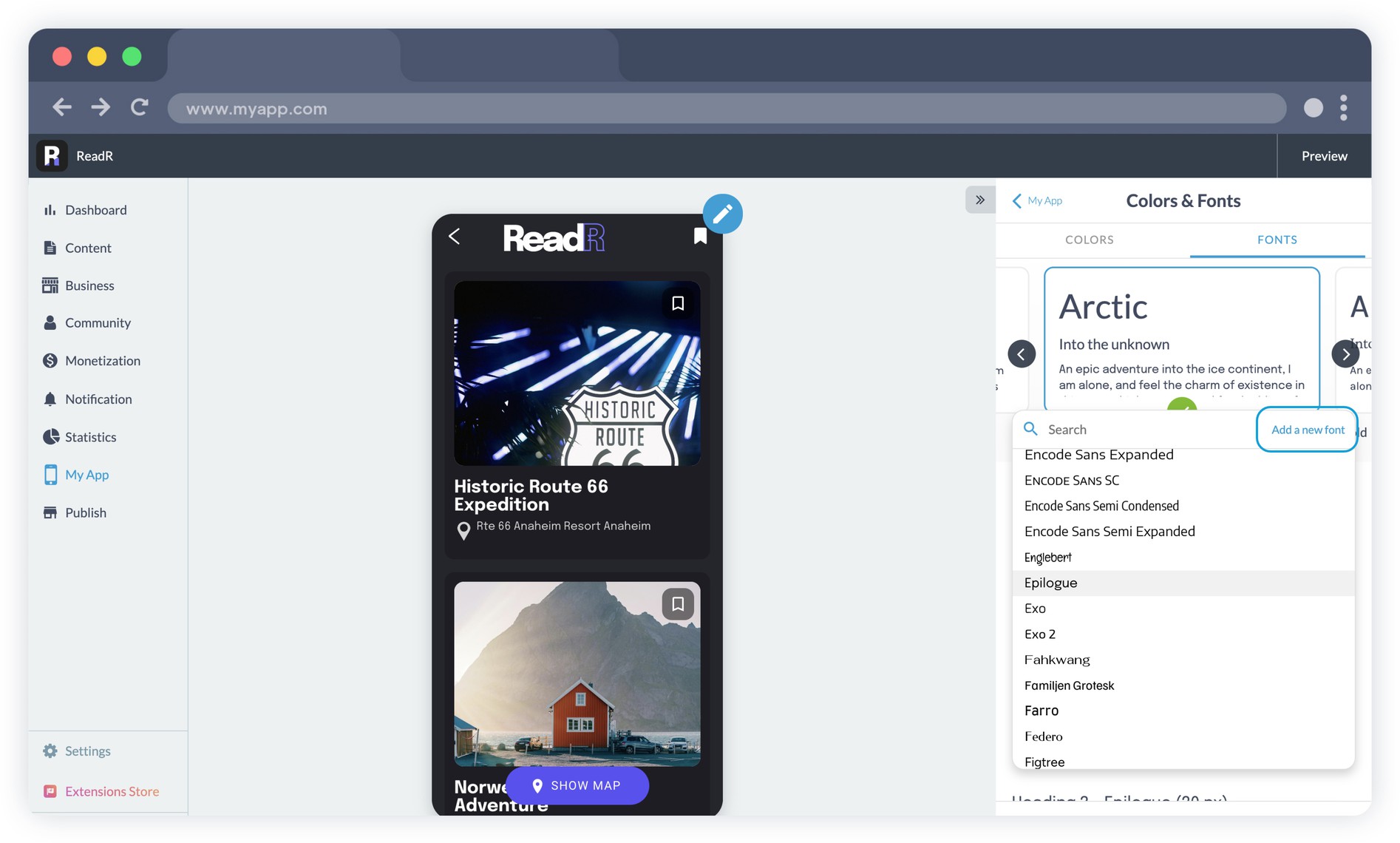
Task: Open the Monetization section
Action: [102, 361]
